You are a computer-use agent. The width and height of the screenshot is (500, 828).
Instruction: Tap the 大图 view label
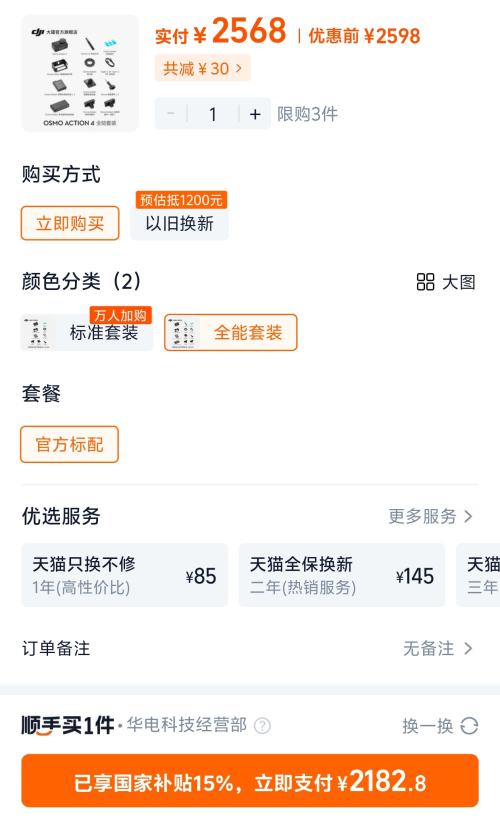coord(459,282)
